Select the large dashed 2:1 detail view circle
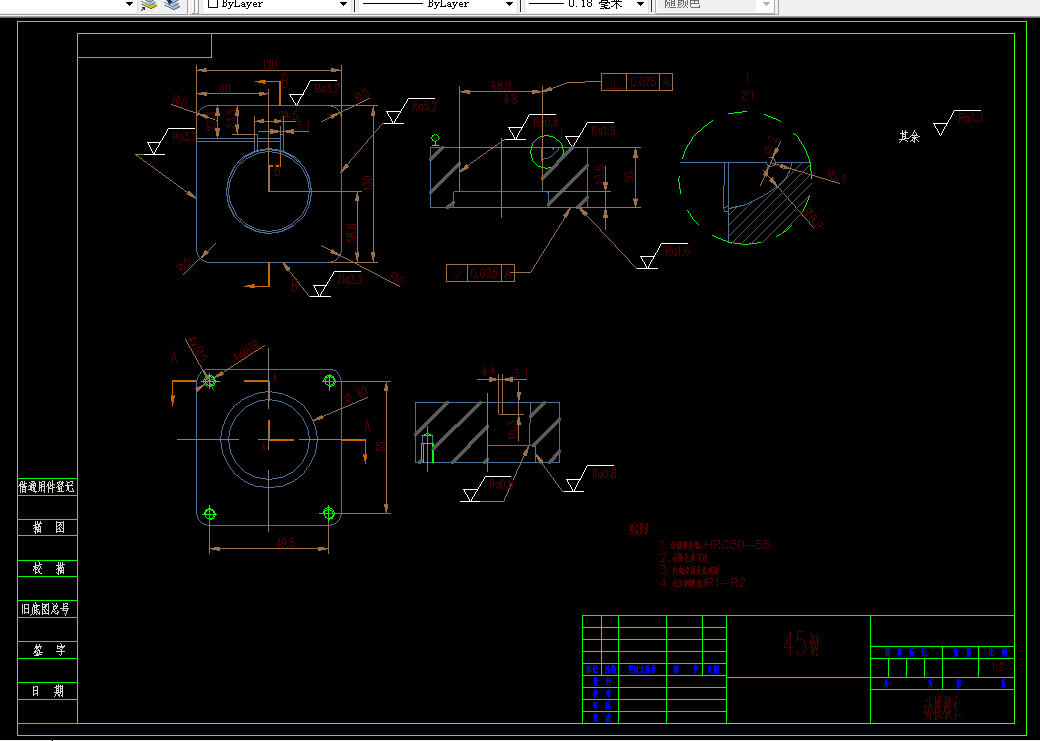Image resolution: width=1040 pixels, height=741 pixels. tap(745, 178)
